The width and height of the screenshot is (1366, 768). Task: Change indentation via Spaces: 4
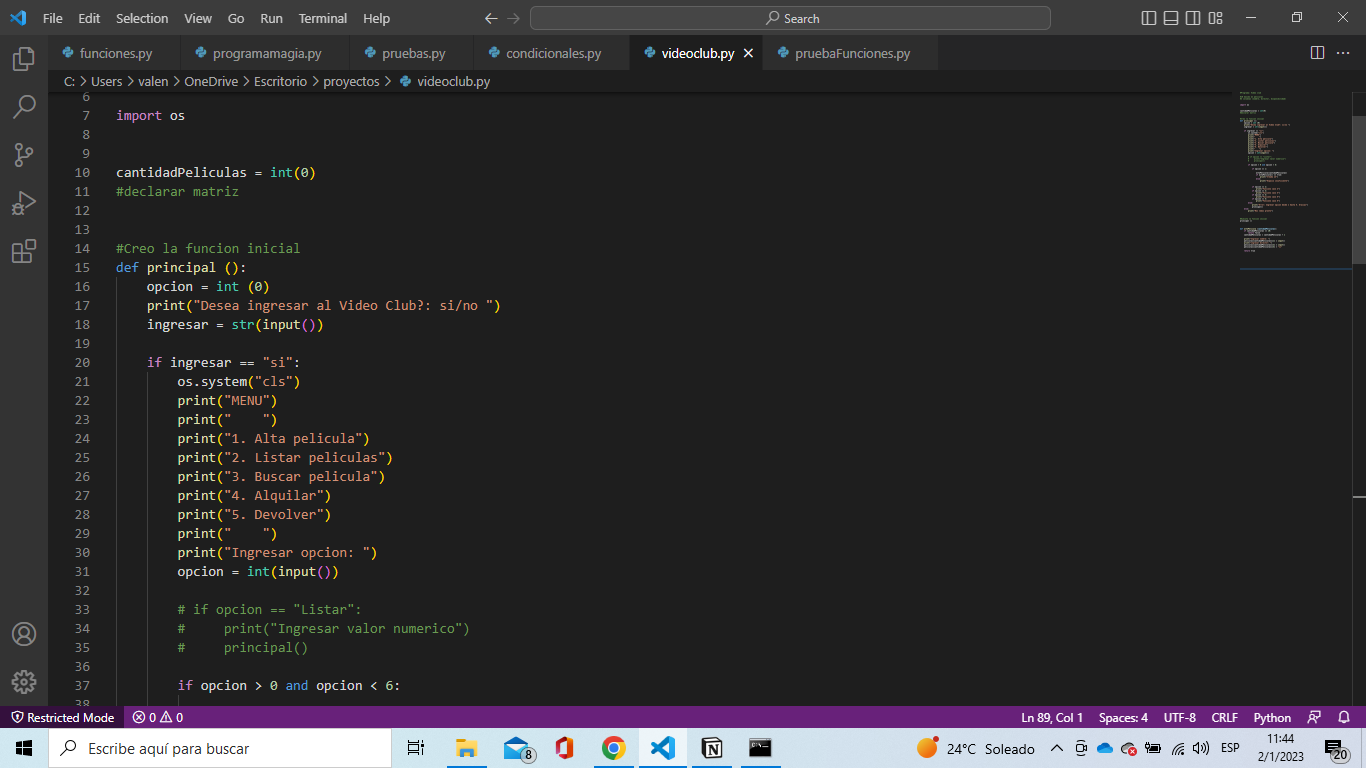pos(1123,717)
